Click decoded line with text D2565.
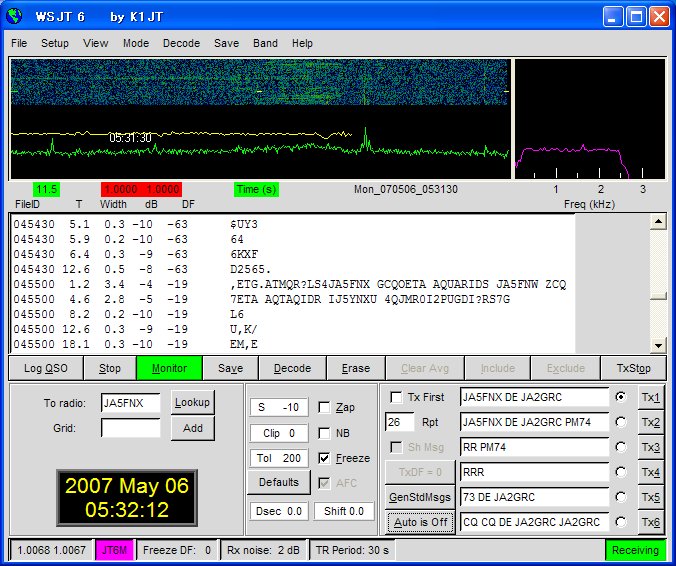The width and height of the screenshot is (676, 566). (x=142, y=269)
